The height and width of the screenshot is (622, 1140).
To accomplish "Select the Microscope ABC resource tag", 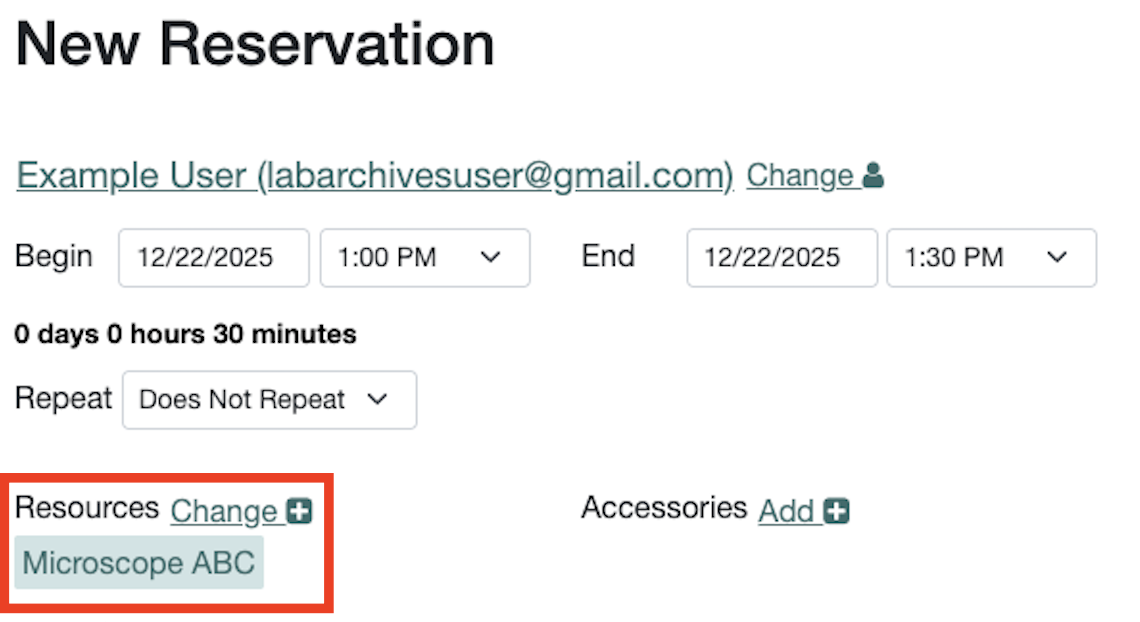I will (x=139, y=563).
